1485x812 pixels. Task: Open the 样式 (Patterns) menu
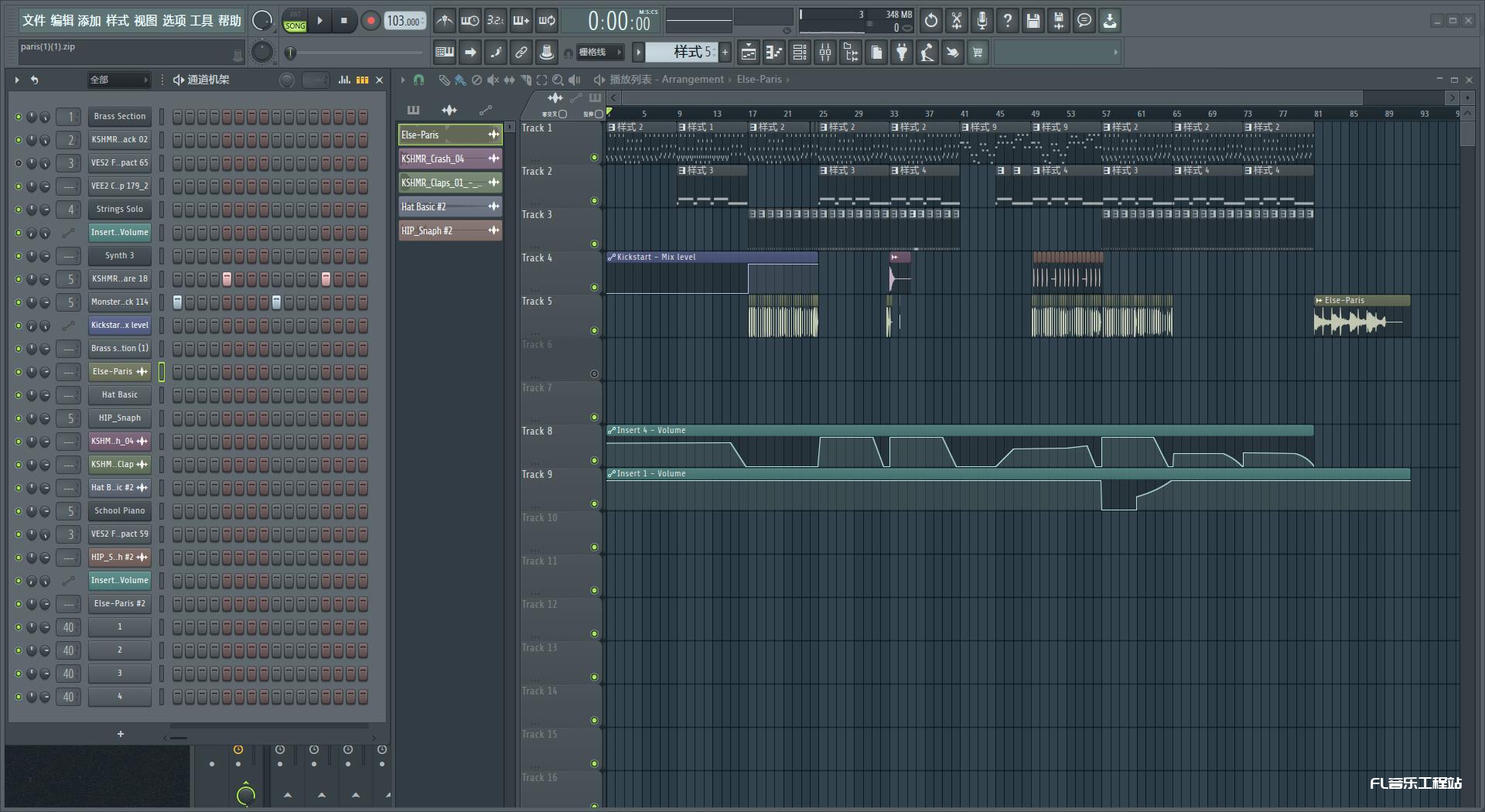coord(118,21)
